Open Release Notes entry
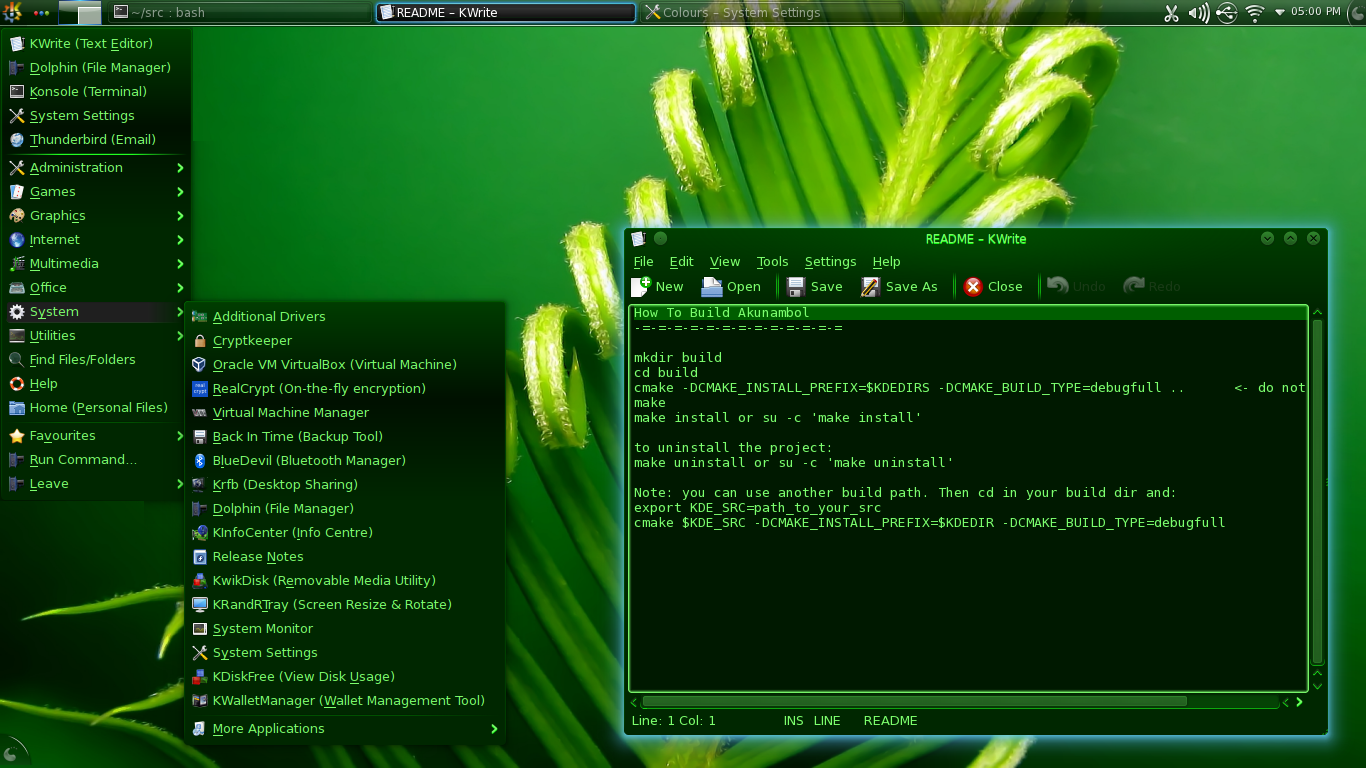The width and height of the screenshot is (1366, 768). [x=345, y=556]
